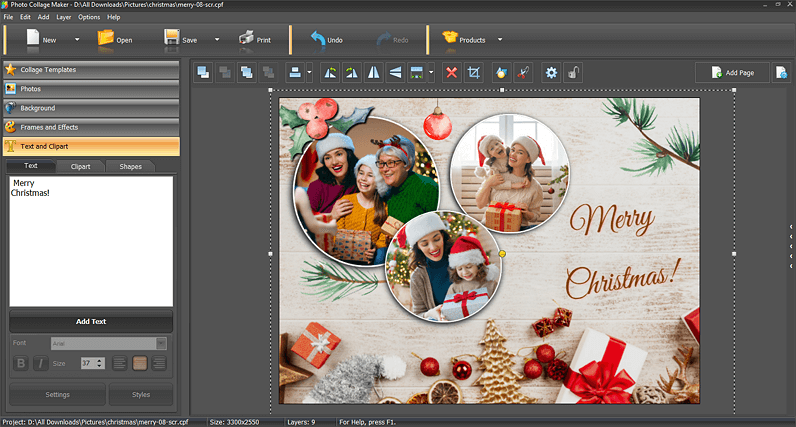Click the Align objects icon
This screenshot has height=427, width=796.
pos(295,73)
